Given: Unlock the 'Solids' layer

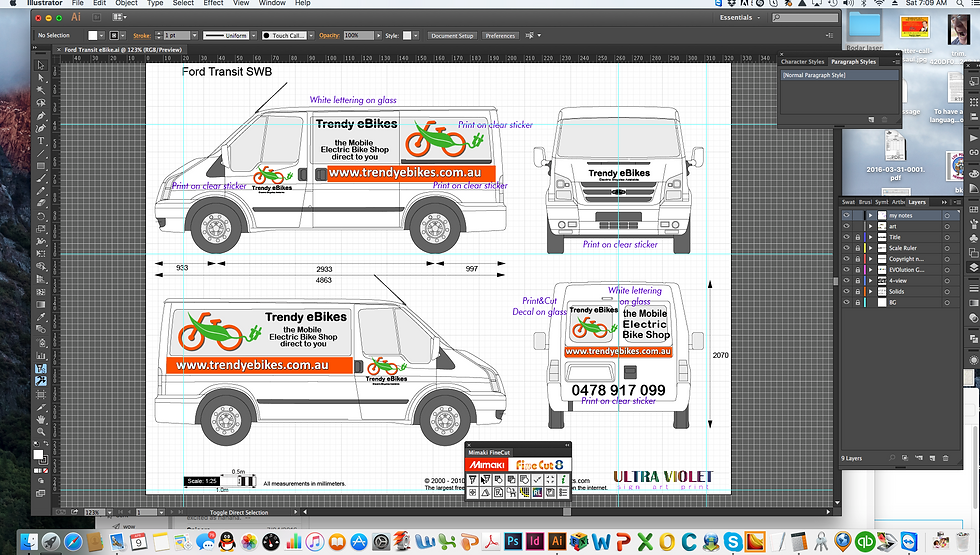Looking at the screenshot, I should [x=857, y=291].
